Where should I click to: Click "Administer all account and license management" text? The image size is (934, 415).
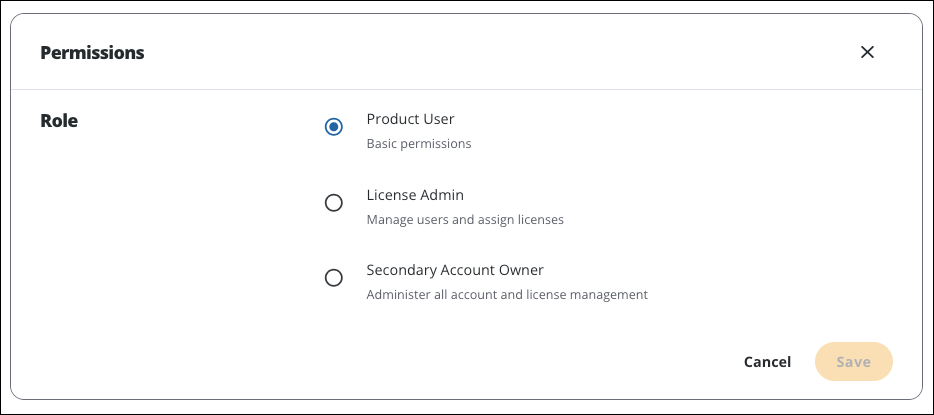(507, 295)
